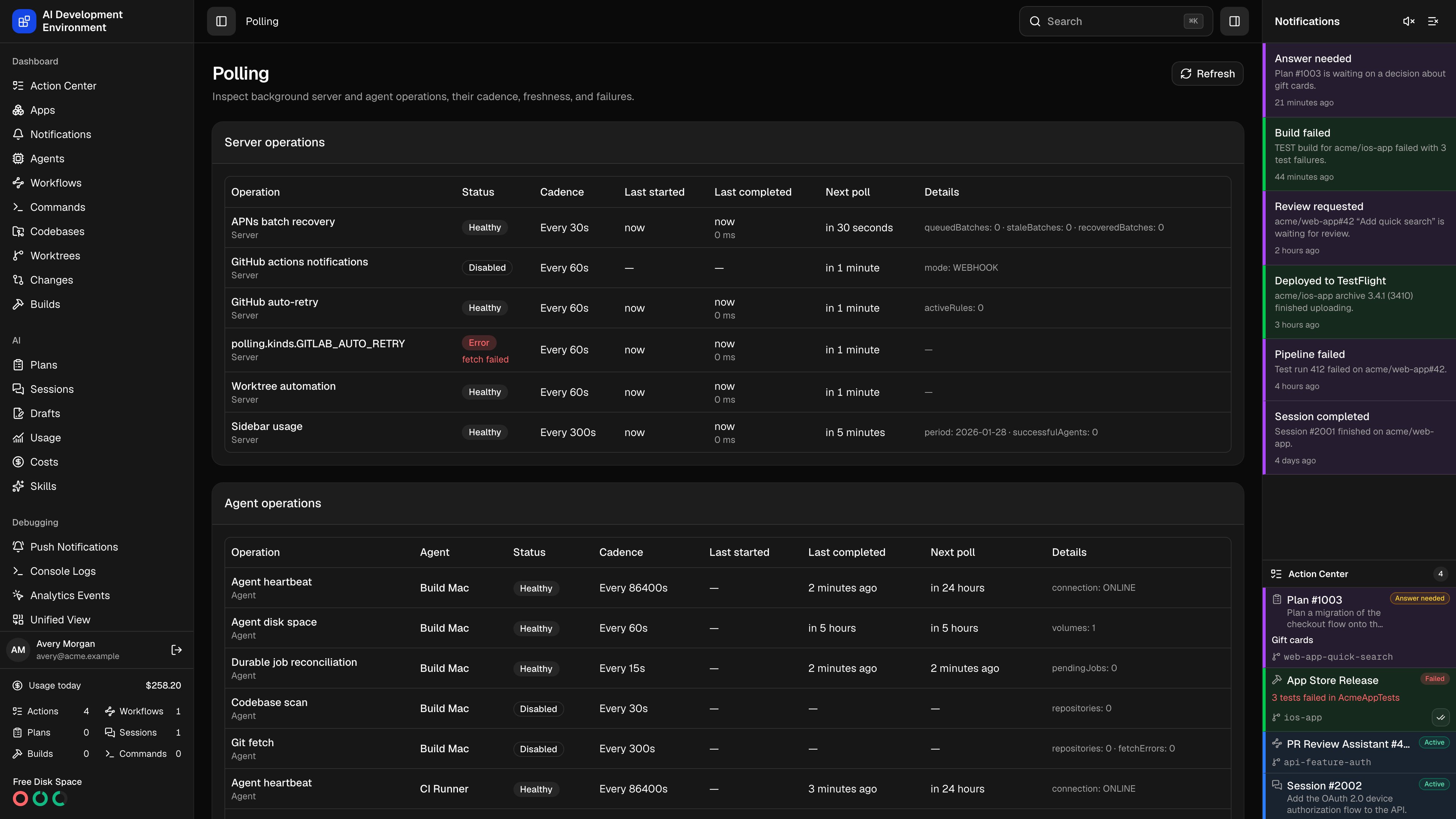Click the Error status badge for GITLAB_AUTO_RETRY

[479, 342]
